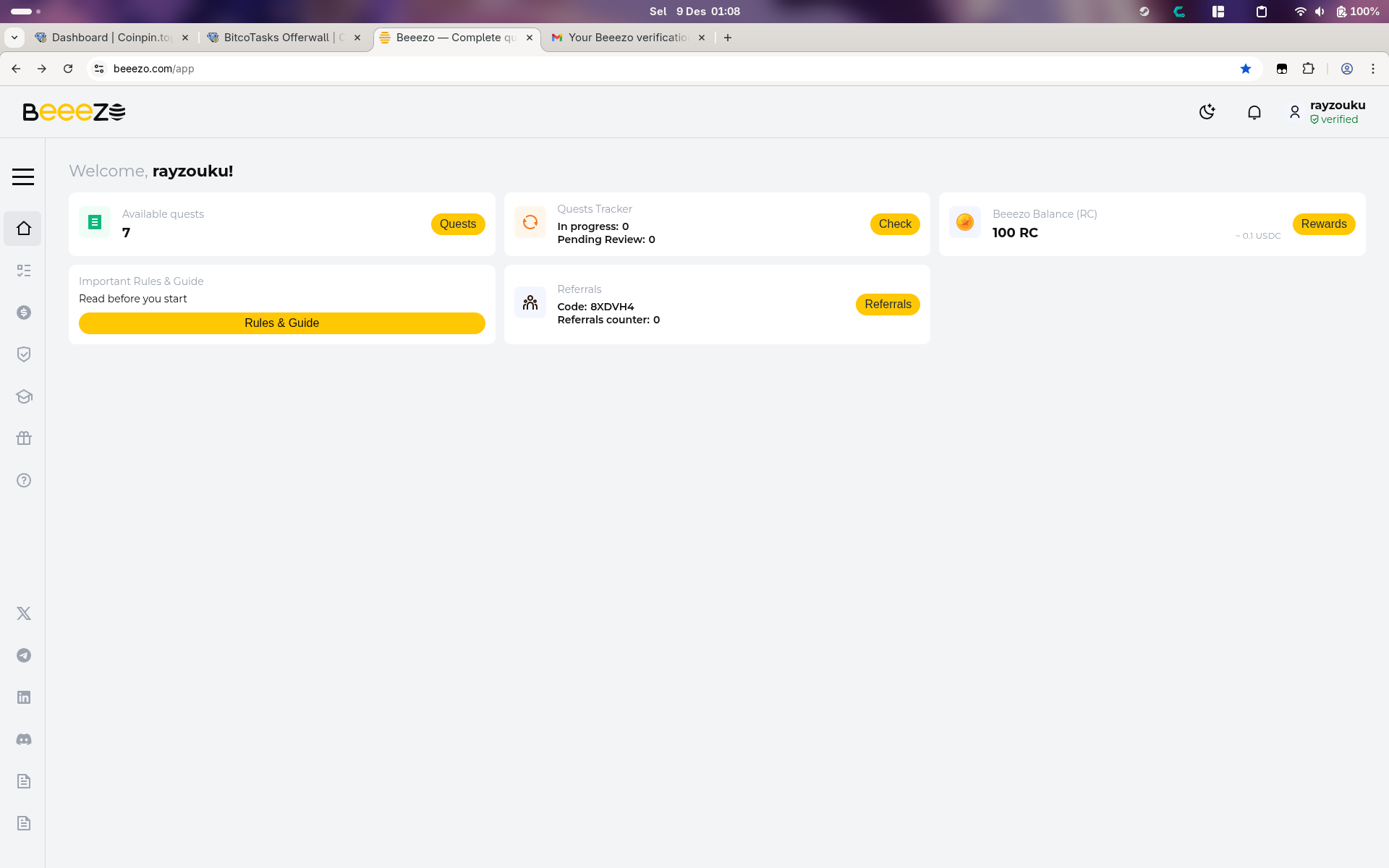The width and height of the screenshot is (1389, 868).
Task: Open the shield checkmark sidebar icon
Action: point(24,354)
